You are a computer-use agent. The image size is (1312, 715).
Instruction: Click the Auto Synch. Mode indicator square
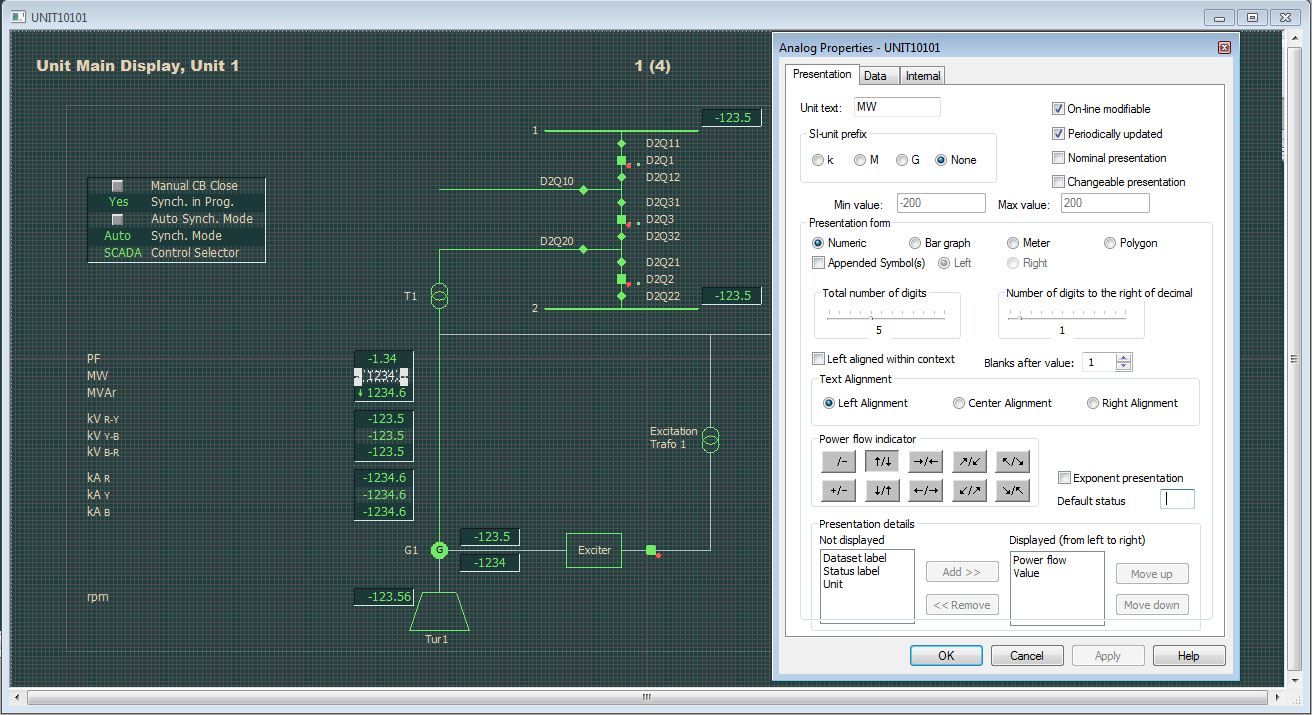pos(117,219)
